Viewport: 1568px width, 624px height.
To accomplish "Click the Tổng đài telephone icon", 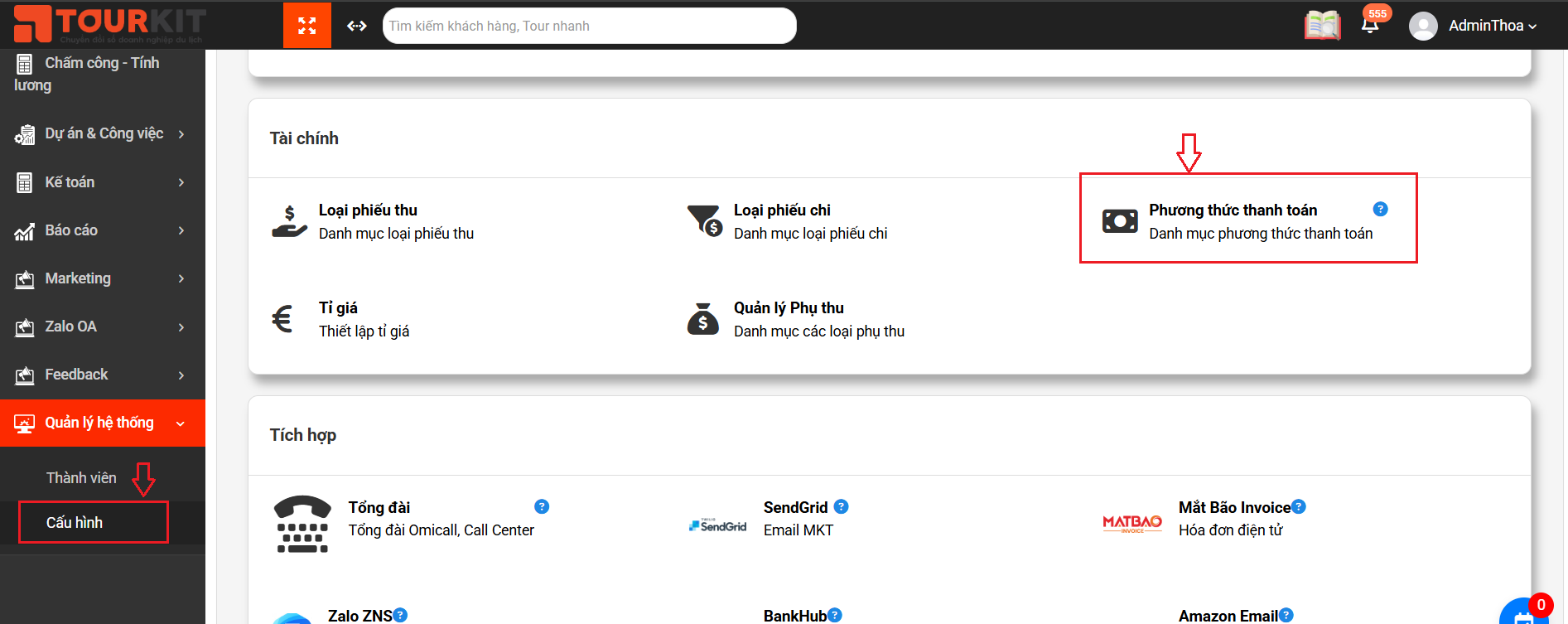I will (302, 525).
